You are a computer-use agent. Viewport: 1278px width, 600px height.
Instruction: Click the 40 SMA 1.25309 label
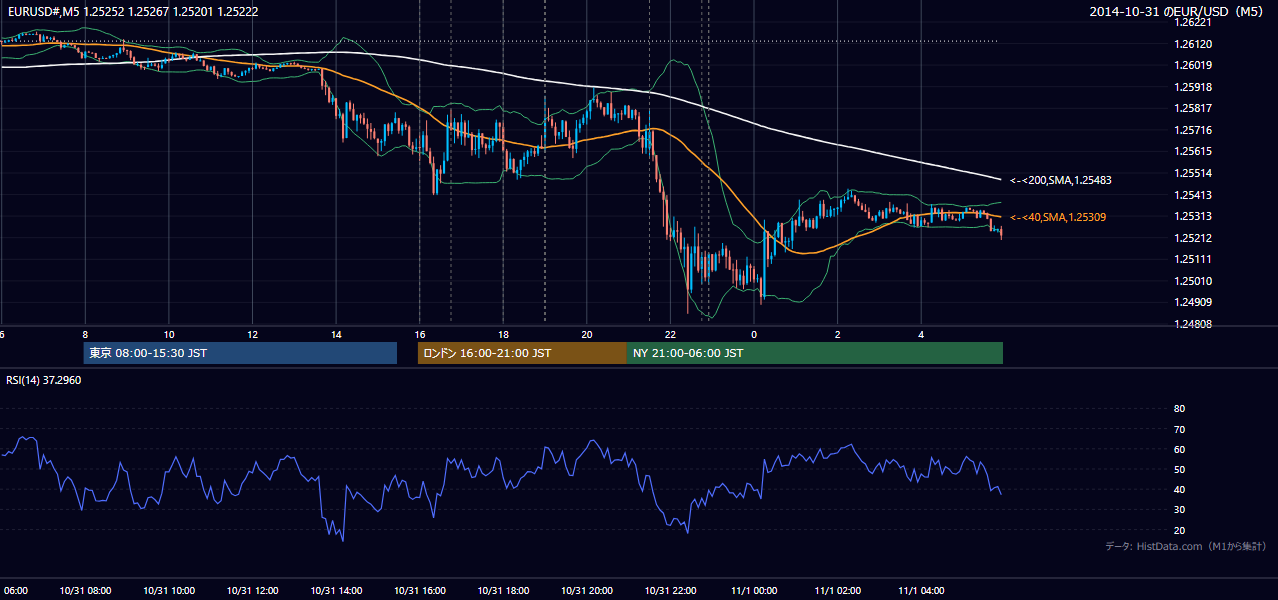pyautogui.click(x=1058, y=217)
